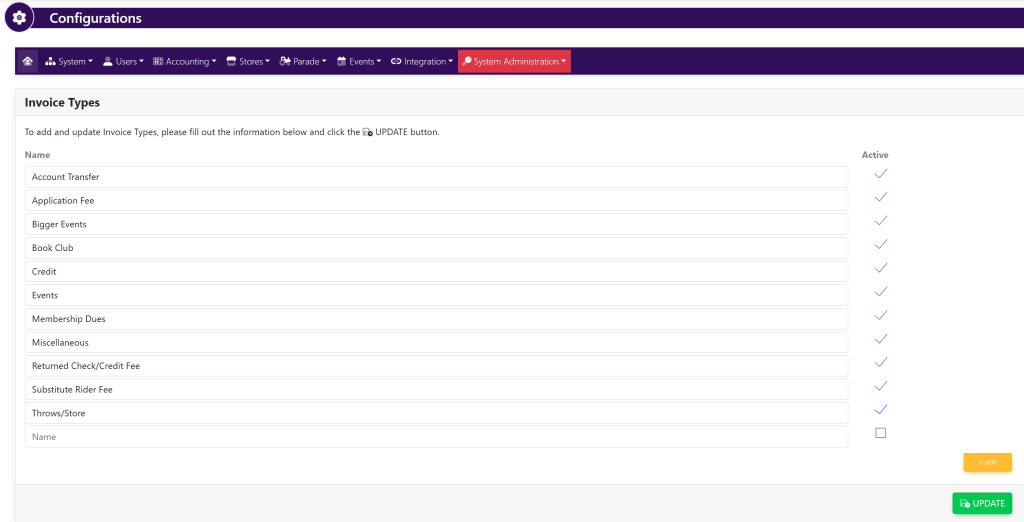Click the Accounting icon in navbar
Viewport: 1024px width, 522px height.
[158, 62]
